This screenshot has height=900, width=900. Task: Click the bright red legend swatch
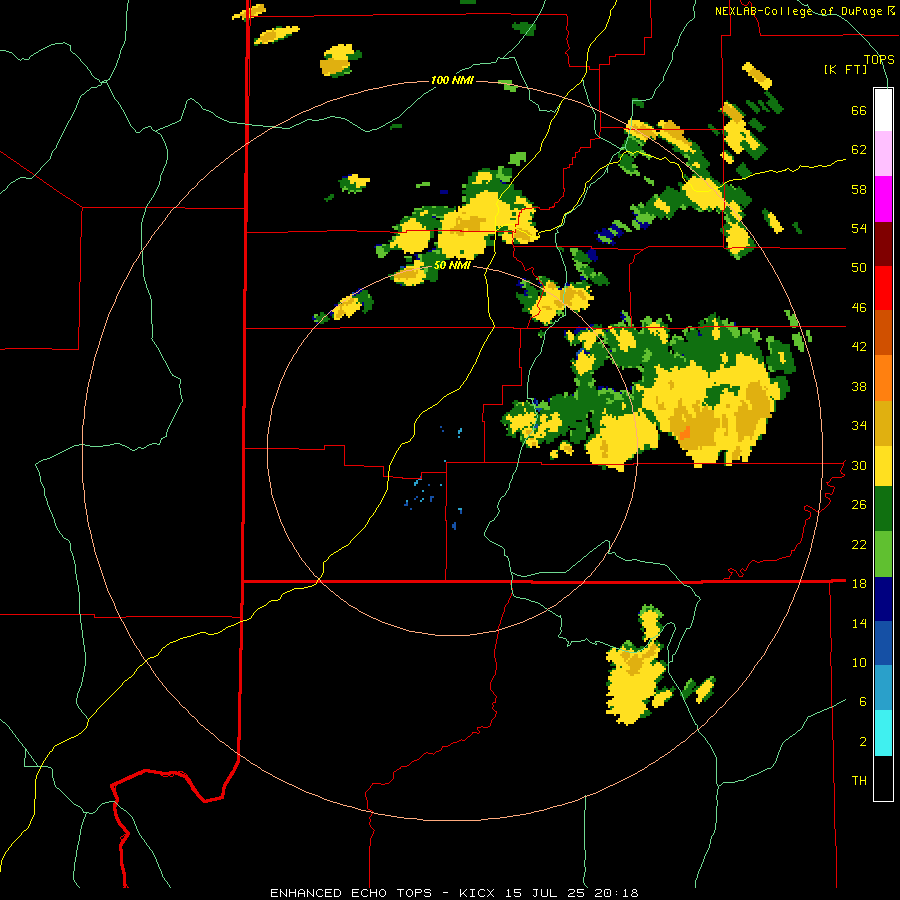pos(883,288)
